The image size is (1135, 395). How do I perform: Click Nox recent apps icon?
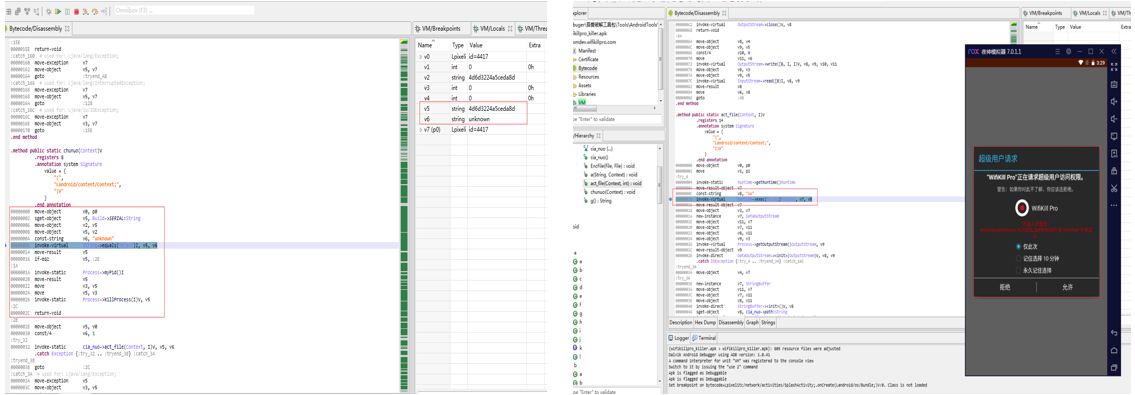1114,367
